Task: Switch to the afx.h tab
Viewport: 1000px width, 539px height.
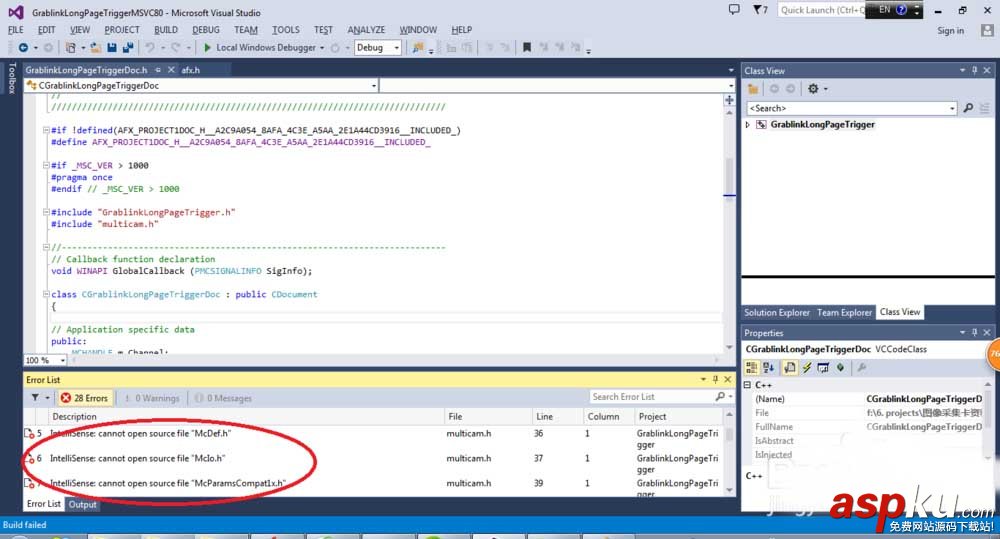Action: tap(190, 70)
